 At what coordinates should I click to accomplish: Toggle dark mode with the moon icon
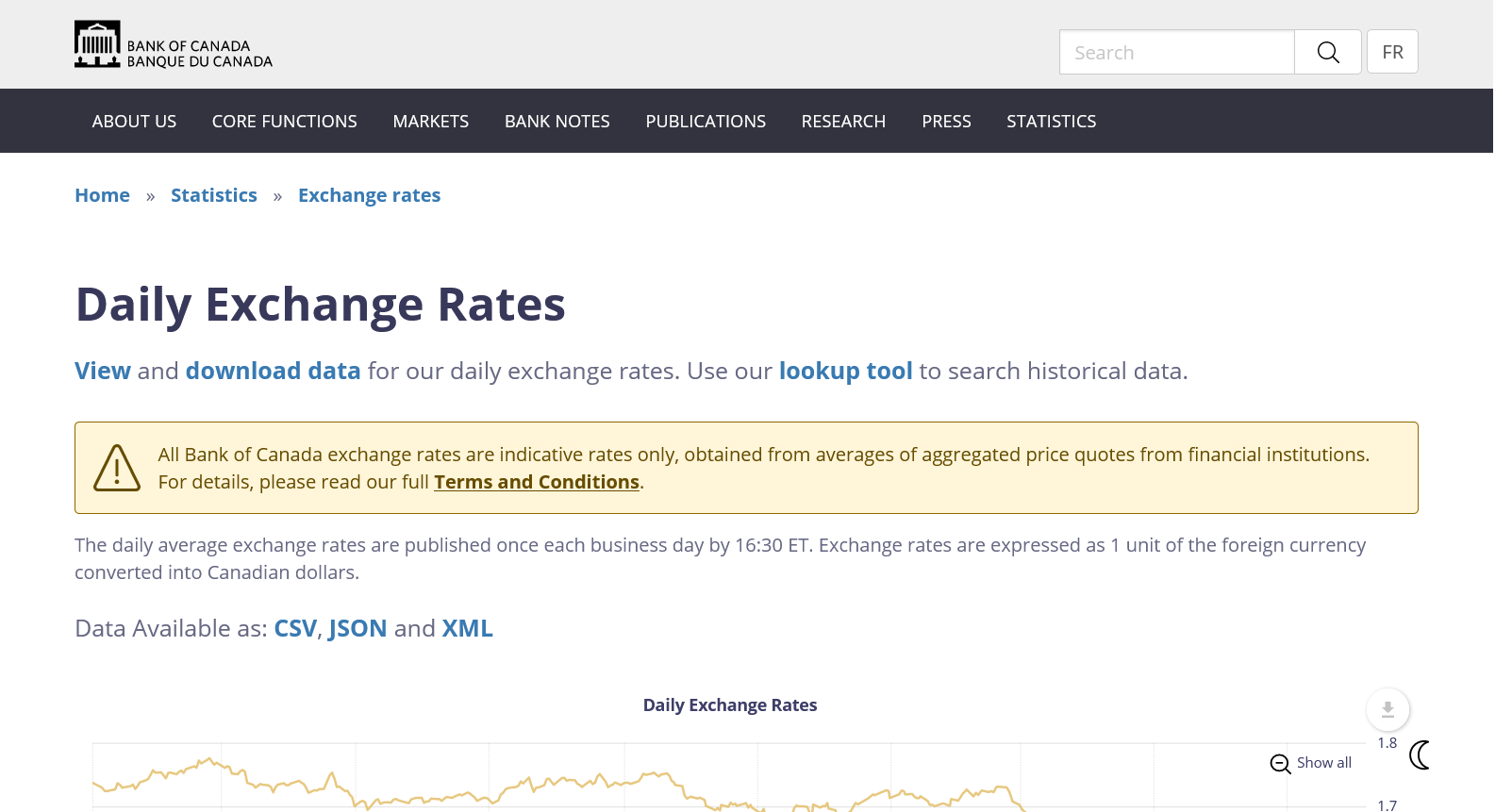pyautogui.click(x=1420, y=754)
